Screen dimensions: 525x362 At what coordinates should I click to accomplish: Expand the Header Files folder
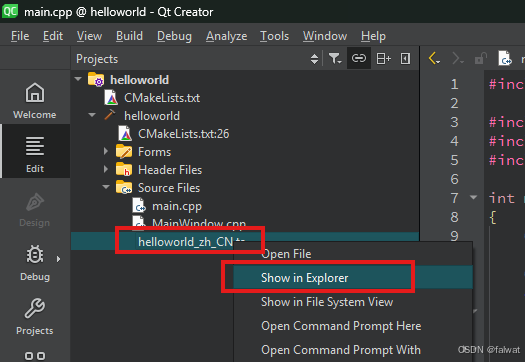pyautogui.click(x=106, y=169)
